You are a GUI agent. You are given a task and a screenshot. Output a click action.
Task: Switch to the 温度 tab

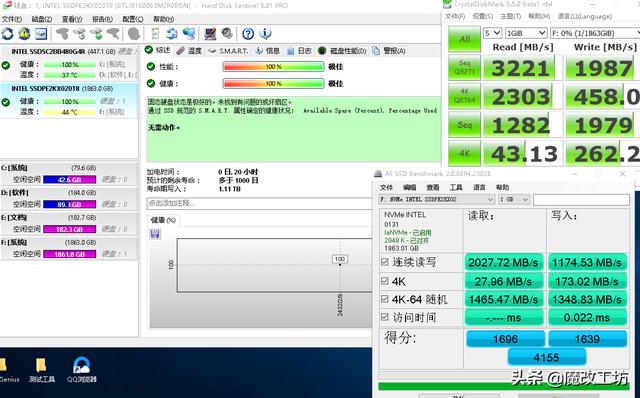point(189,51)
